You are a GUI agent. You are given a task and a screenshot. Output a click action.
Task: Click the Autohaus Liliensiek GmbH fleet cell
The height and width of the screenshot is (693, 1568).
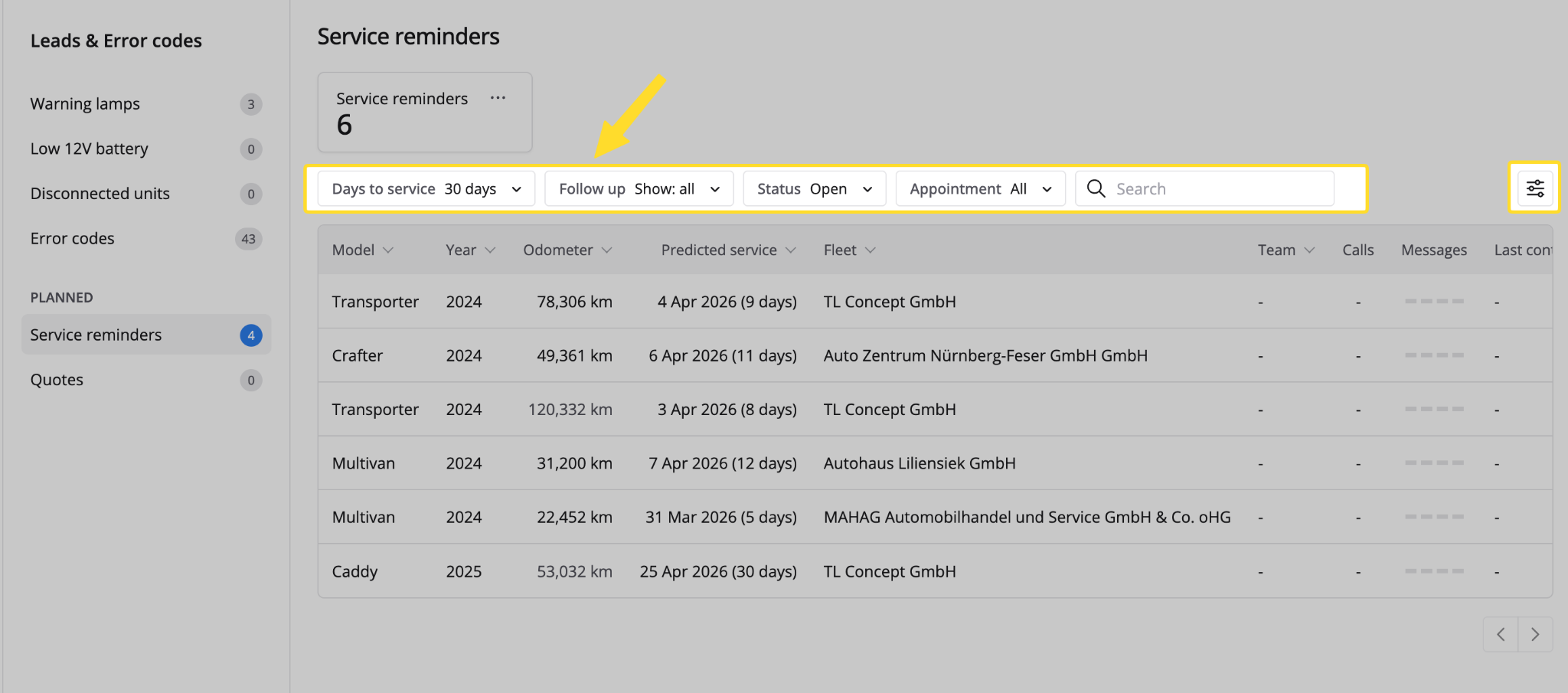tap(920, 463)
